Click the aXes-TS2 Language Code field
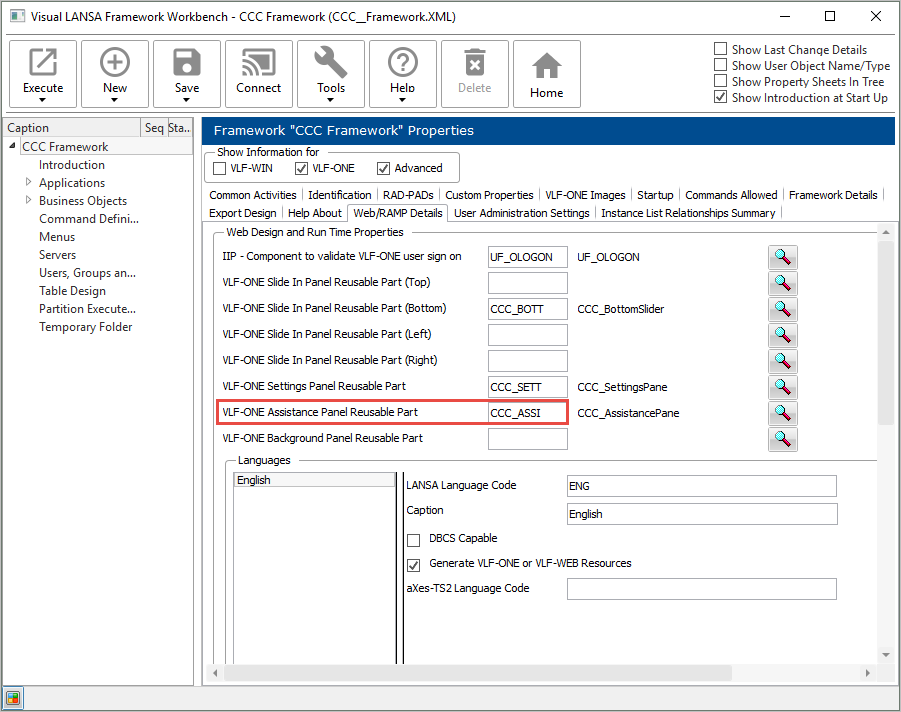The width and height of the screenshot is (901, 712). pyautogui.click(x=702, y=589)
